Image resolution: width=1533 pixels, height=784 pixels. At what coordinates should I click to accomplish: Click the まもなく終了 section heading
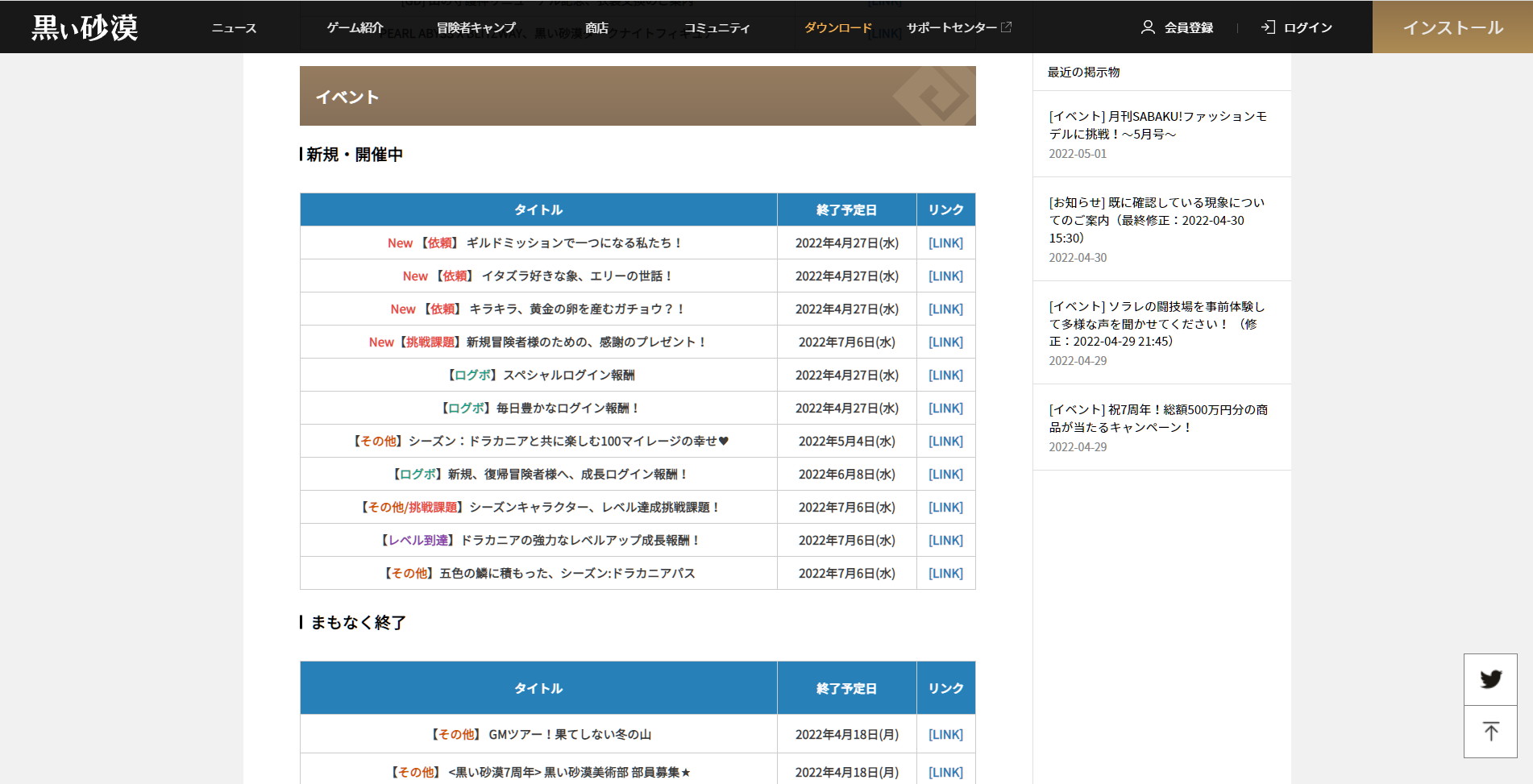coord(358,622)
